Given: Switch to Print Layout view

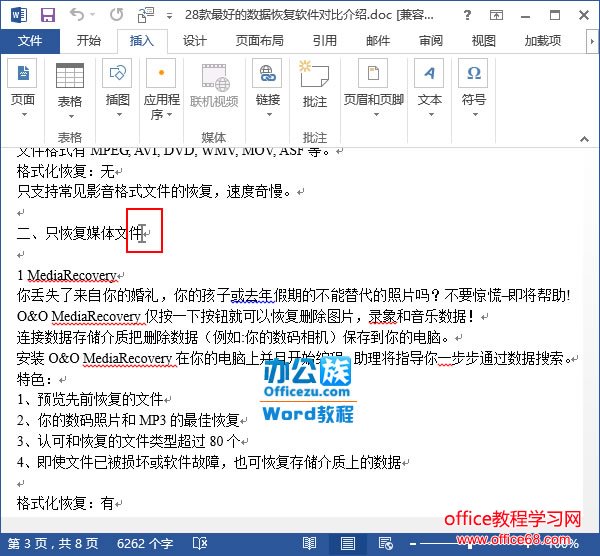Looking at the screenshot, I should pyautogui.click(x=347, y=543).
